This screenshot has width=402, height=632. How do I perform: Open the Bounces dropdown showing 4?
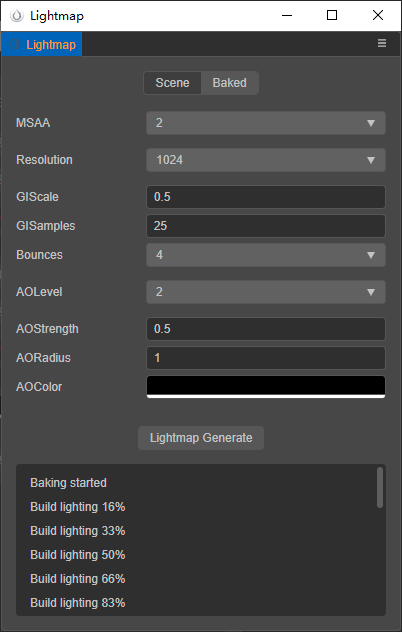[x=266, y=255]
